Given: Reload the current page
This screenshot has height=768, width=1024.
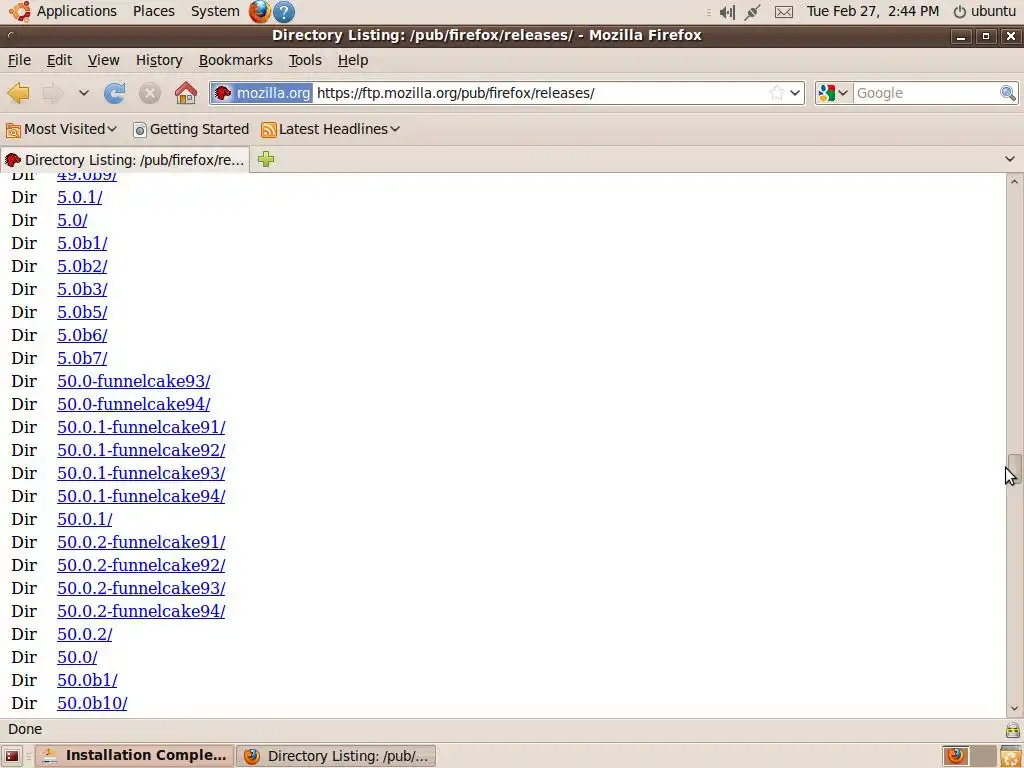Looking at the screenshot, I should tap(114, 93).
